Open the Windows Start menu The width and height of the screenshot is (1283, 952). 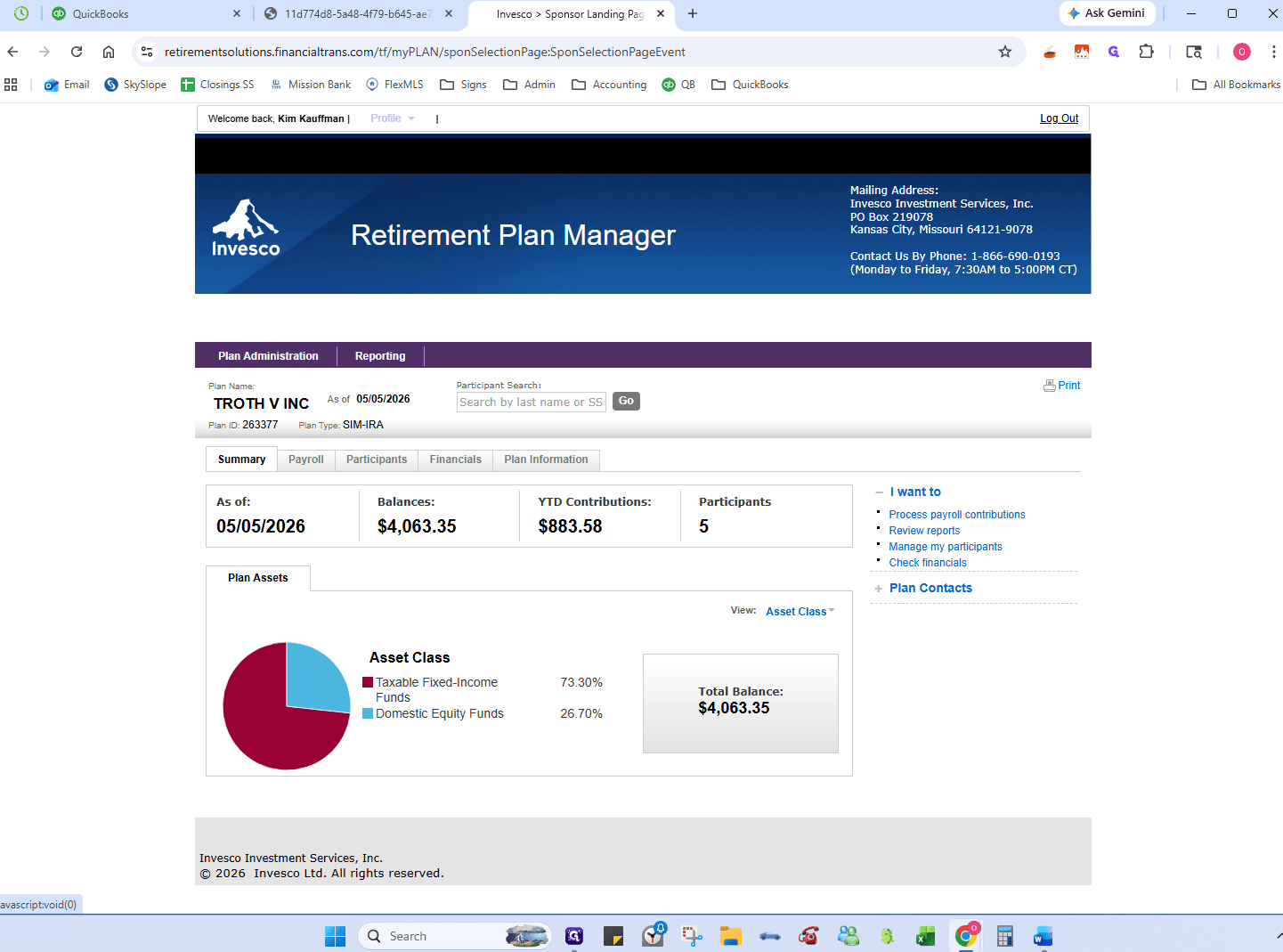(336, 936)
